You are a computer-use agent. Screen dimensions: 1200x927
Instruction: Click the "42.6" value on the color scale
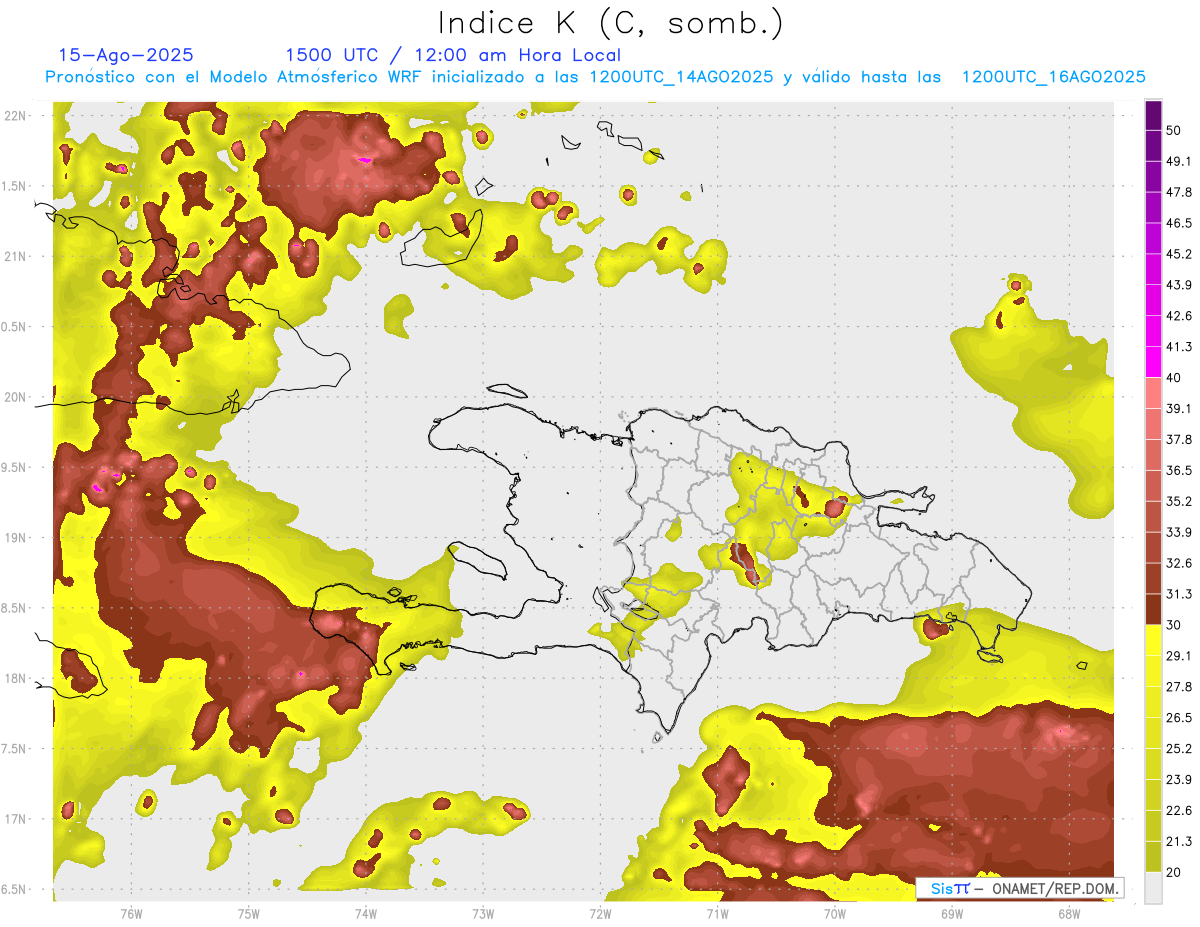1179,316
